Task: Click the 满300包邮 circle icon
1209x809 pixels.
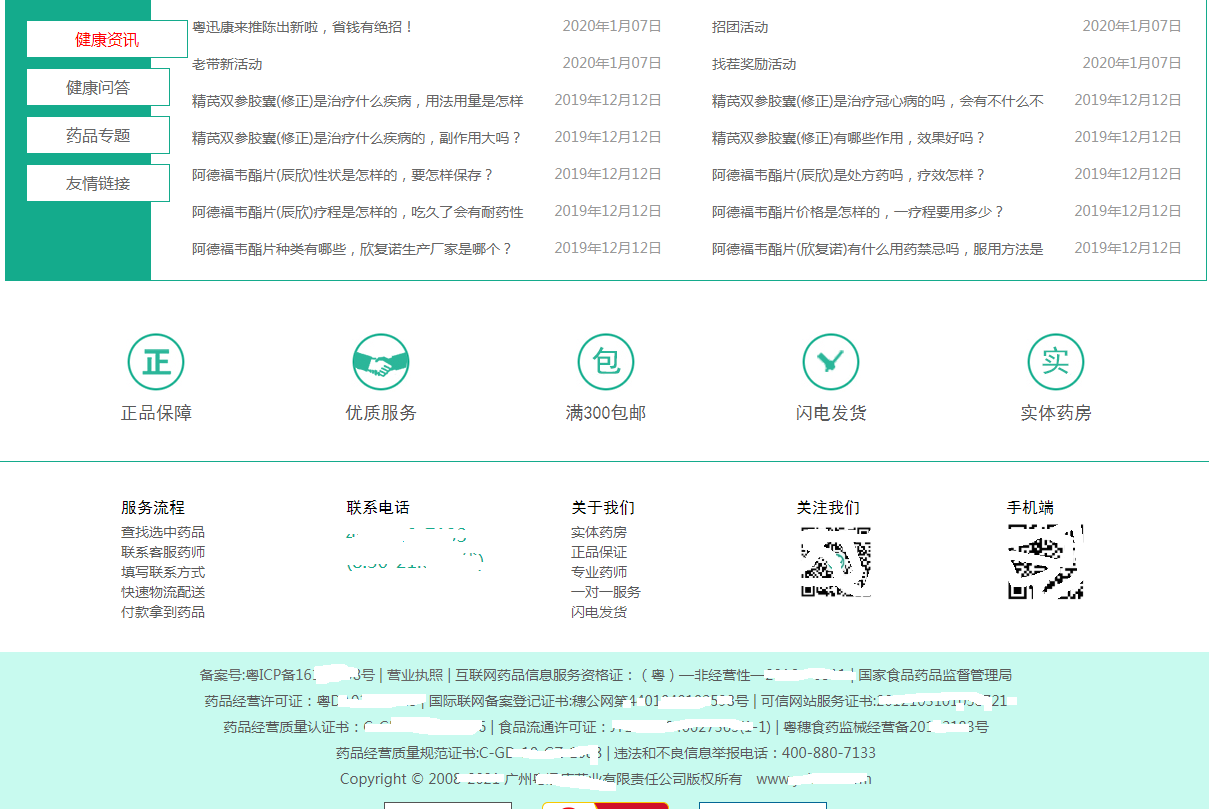Action: click(x=606, y=362)
